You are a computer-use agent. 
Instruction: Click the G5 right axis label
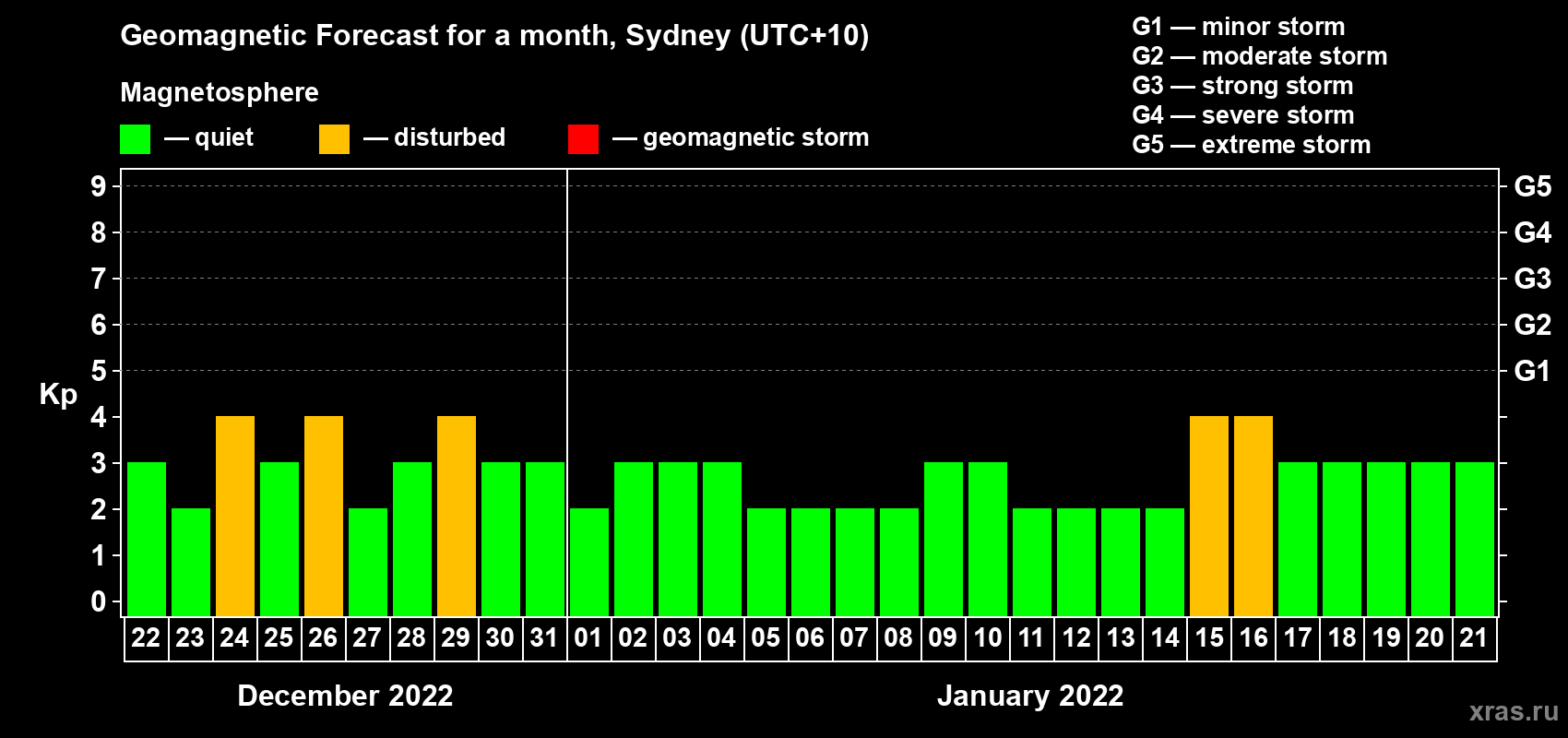click(x=1533, y=186)
